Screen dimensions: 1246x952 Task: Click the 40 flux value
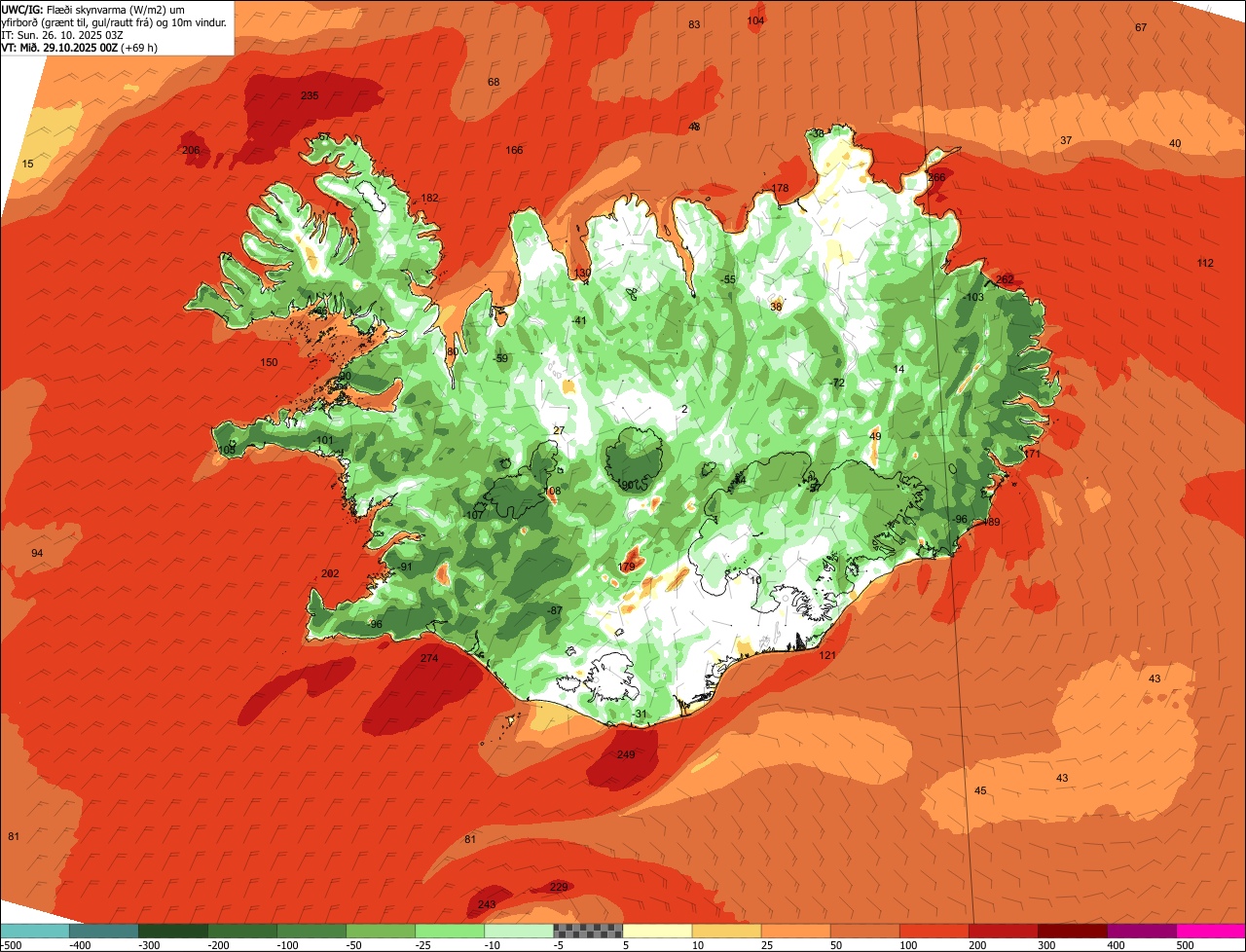coord(1175,143)
